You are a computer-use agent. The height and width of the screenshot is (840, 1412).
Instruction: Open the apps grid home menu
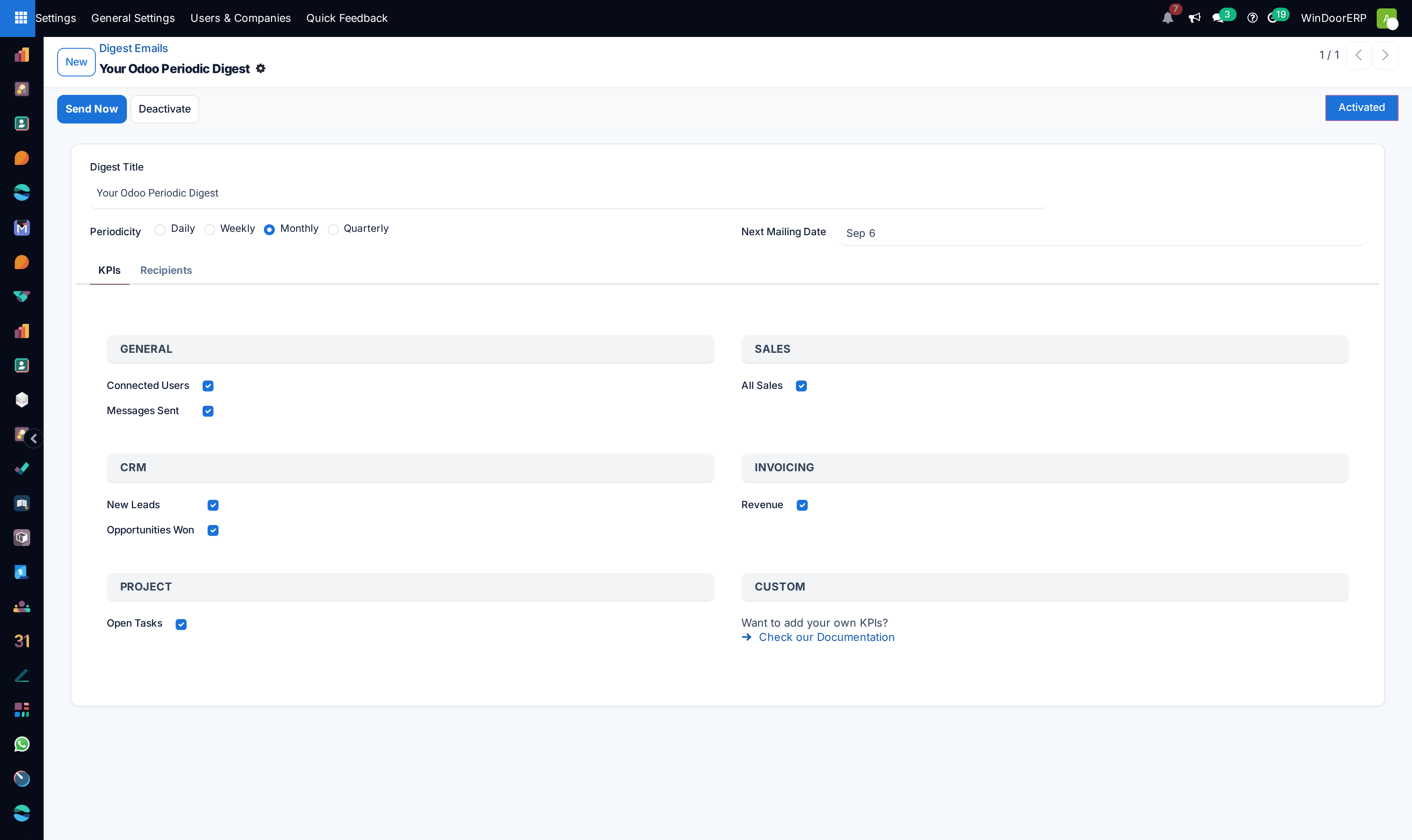[x=21, y=18]
